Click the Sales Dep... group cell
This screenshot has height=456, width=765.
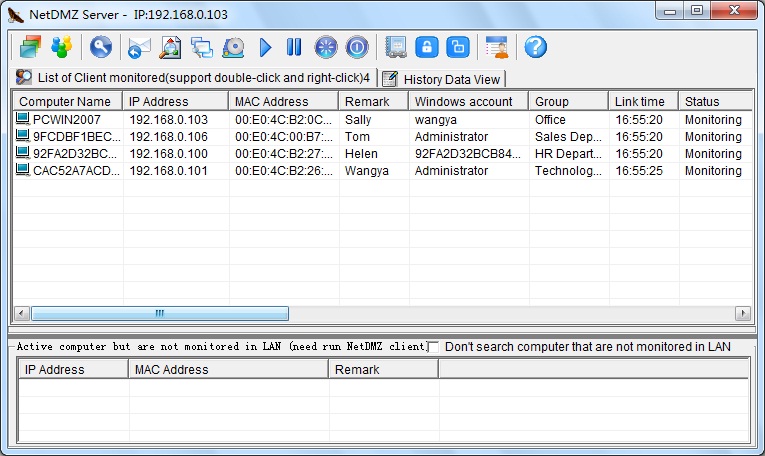(568, 137)
